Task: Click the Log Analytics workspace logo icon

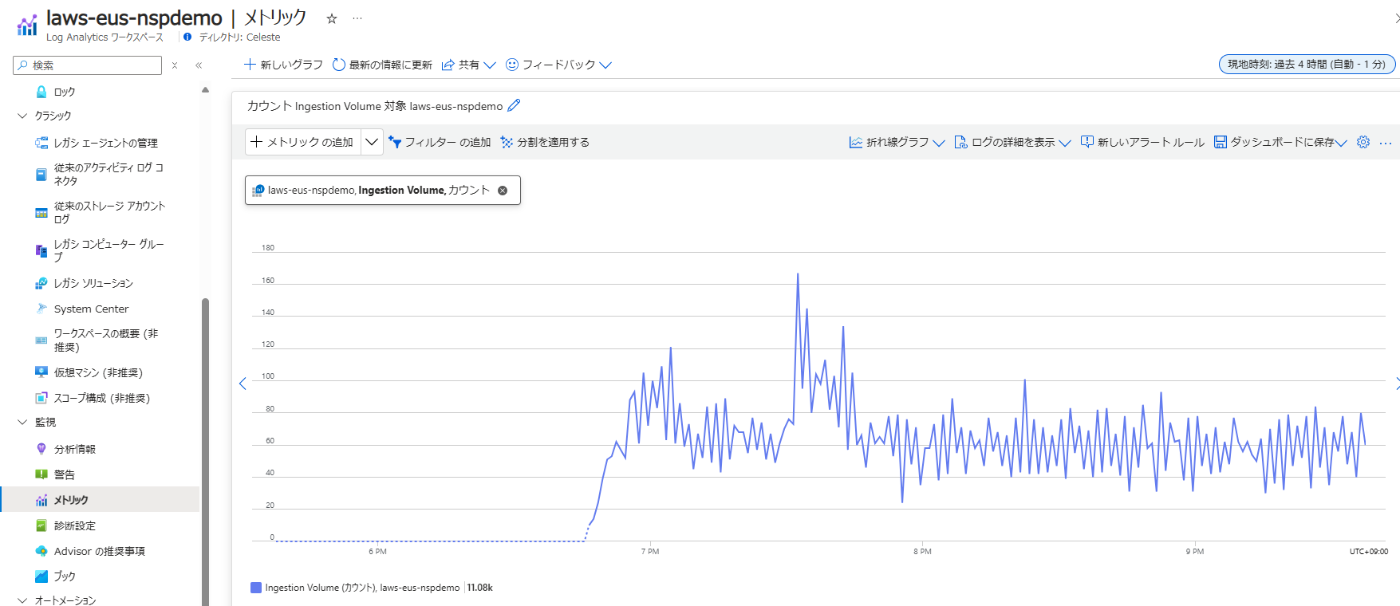Action: click(x=27, y=25)
